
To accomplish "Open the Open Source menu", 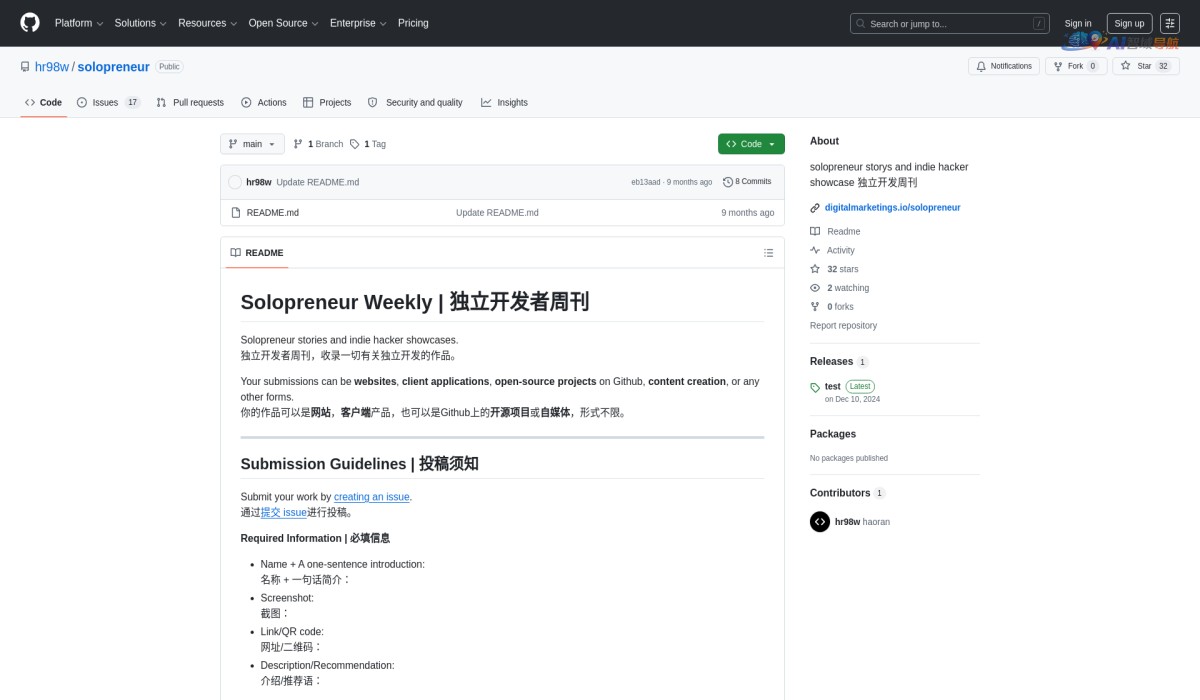I will (284, 23).
